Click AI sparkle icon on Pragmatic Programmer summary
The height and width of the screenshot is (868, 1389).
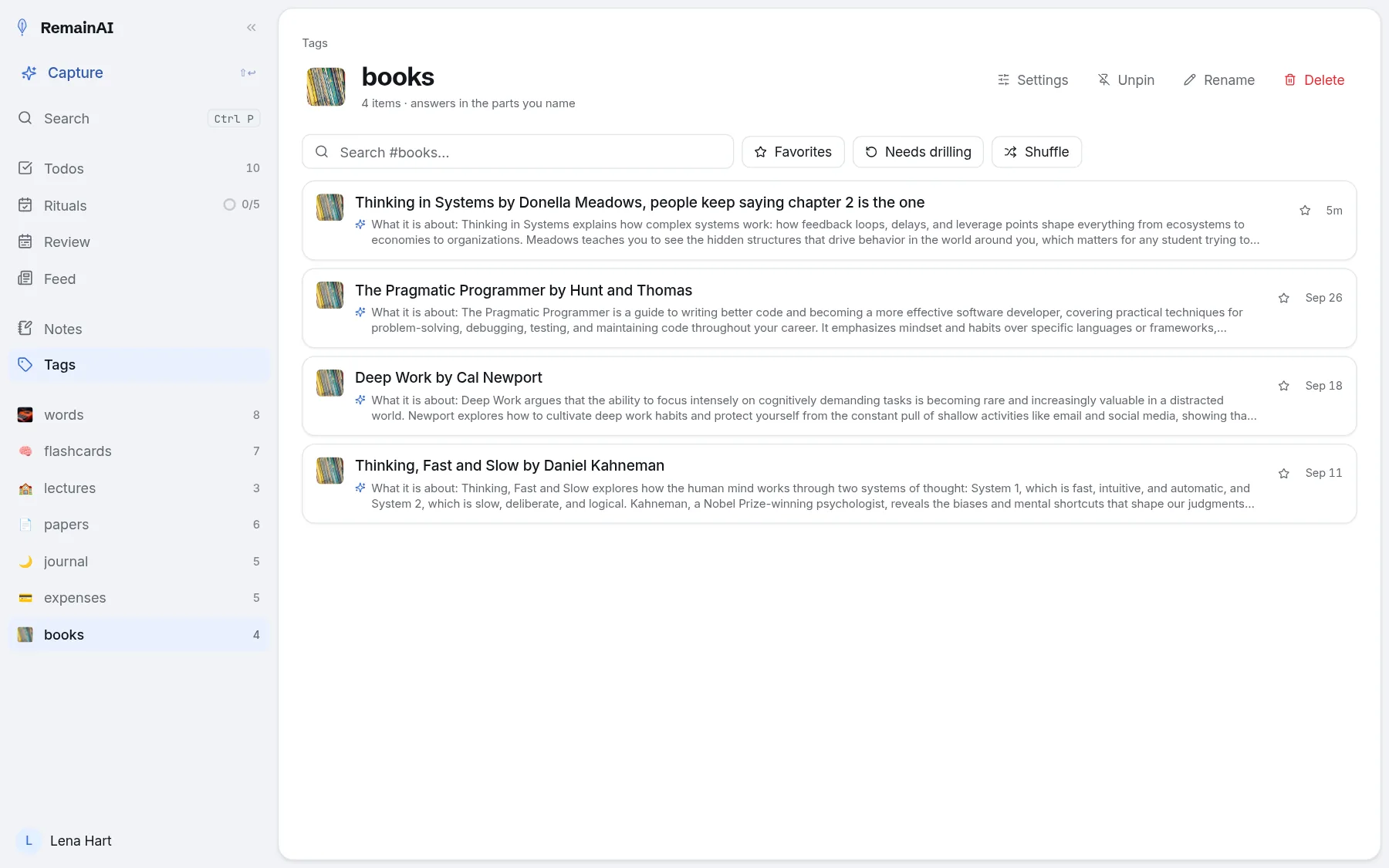click(x=360, y=312)
